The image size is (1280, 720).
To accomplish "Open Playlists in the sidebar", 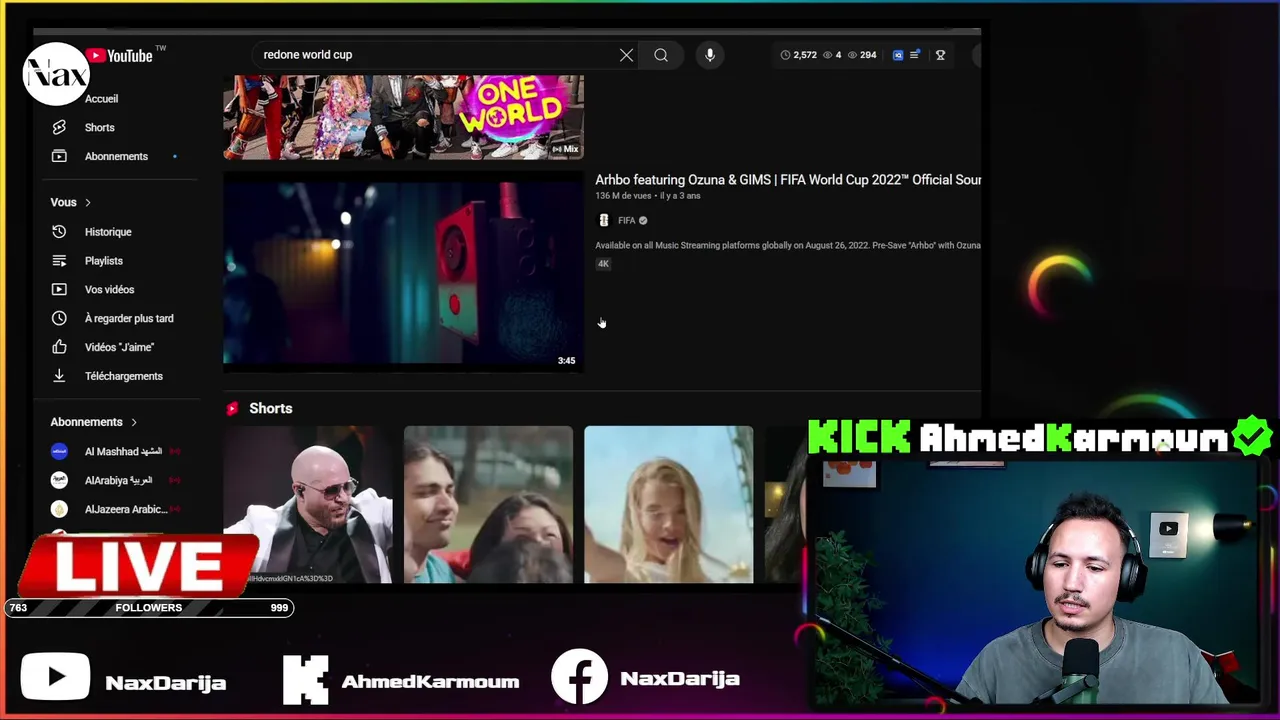I will [104, 261].
